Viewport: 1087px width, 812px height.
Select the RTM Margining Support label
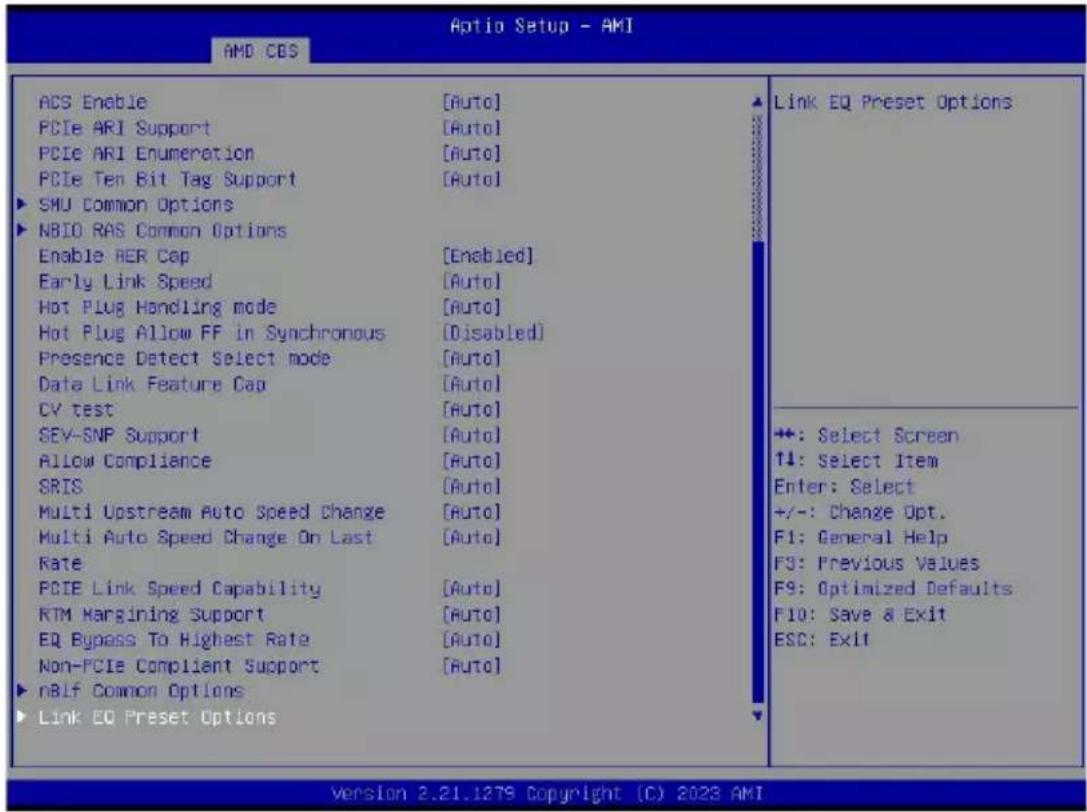coord(152,614)
